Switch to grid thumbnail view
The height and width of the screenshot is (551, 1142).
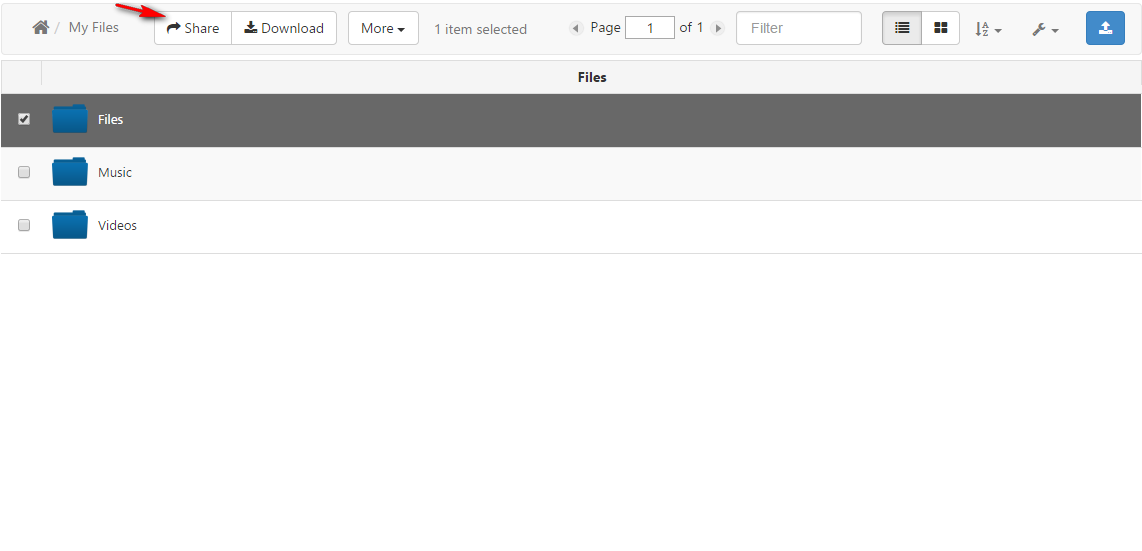pyautogui.click(x=940, y=28)
